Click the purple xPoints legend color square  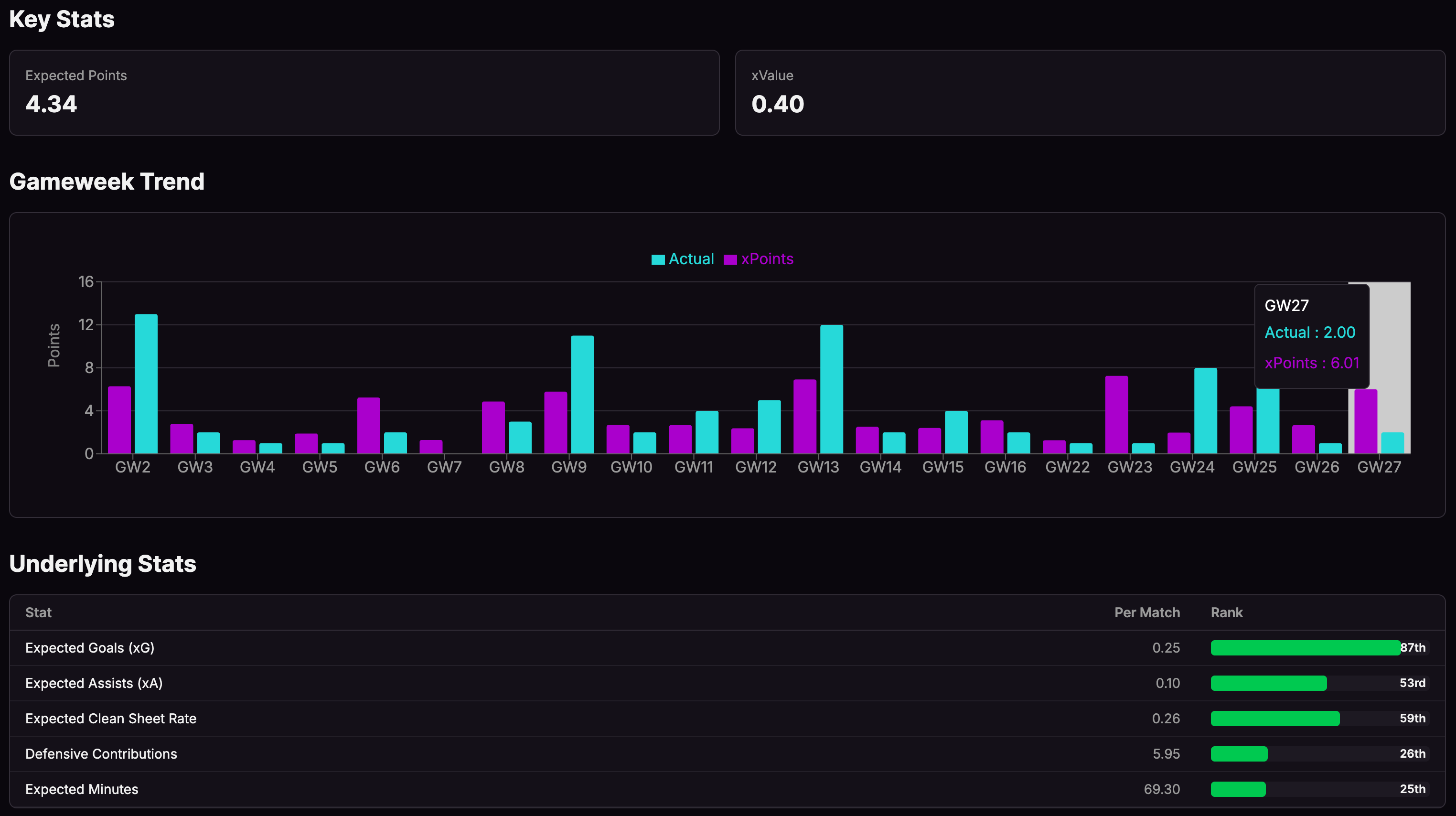730,259
